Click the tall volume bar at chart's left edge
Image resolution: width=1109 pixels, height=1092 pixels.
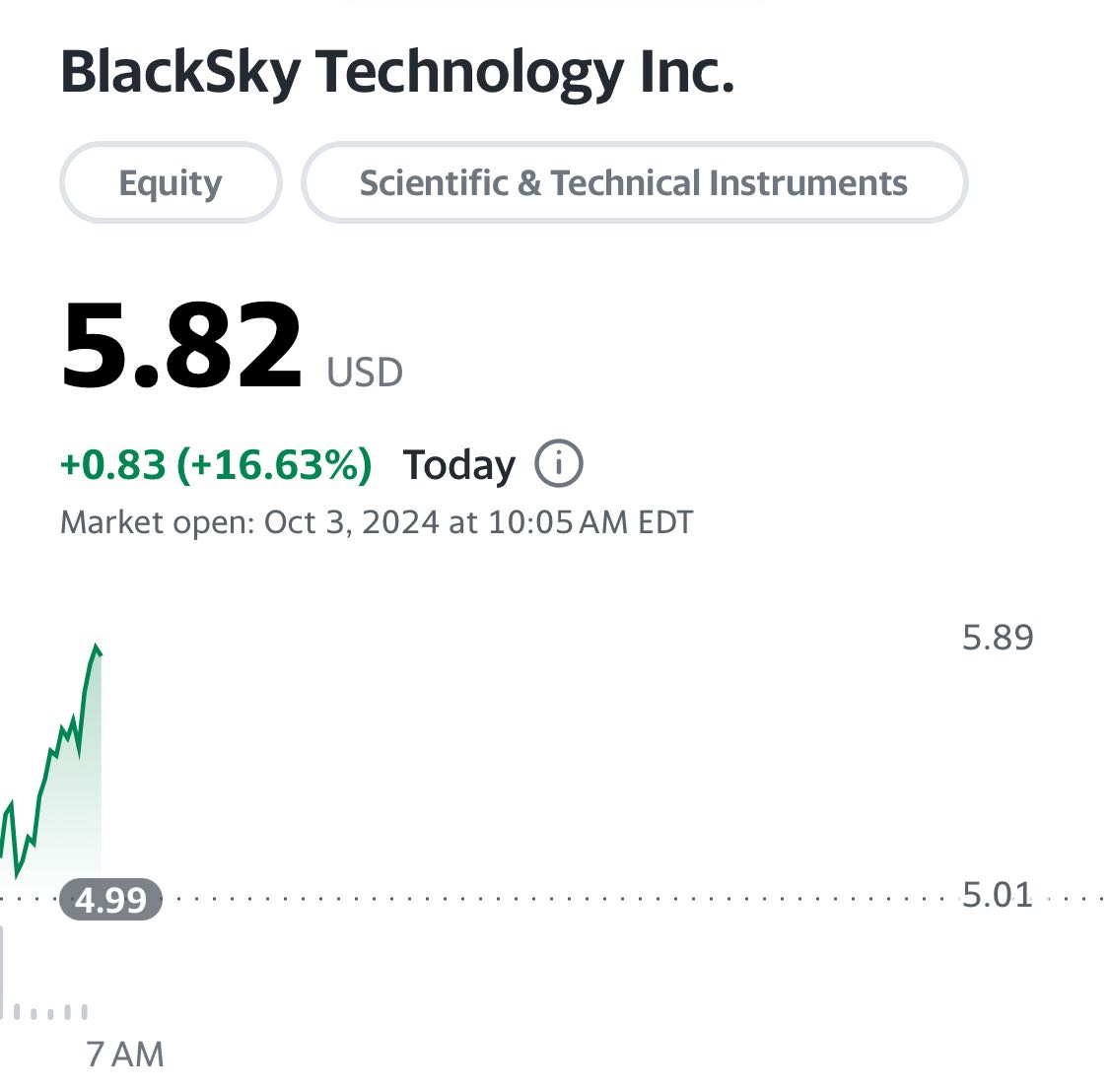tap(1, 973)
